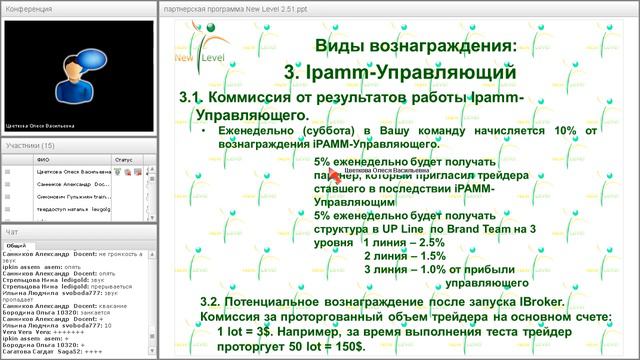Click the rightmost status icon in Цветкова row
Image resolution: width=640 pixels, height=360 pixels.
pos(138,172)
